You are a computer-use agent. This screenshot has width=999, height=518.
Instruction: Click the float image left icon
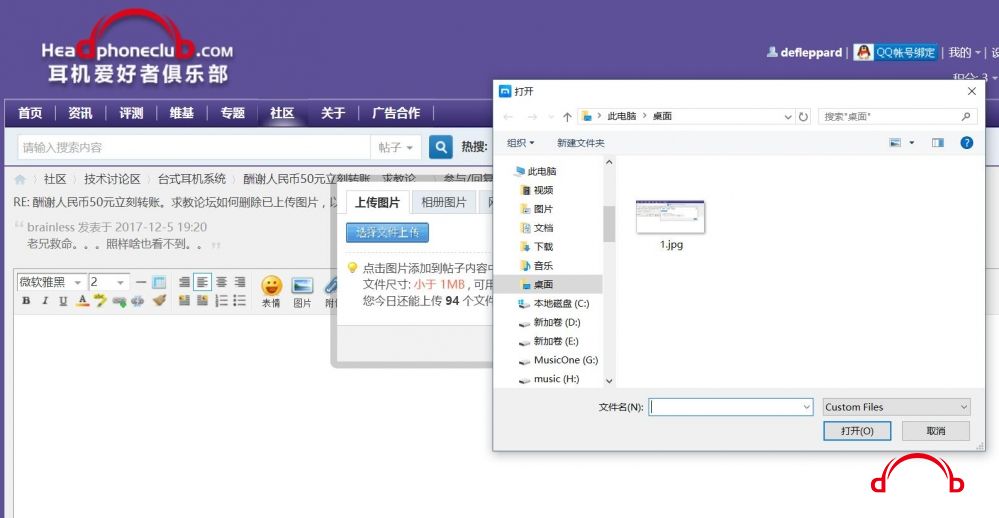coord(184,300)
